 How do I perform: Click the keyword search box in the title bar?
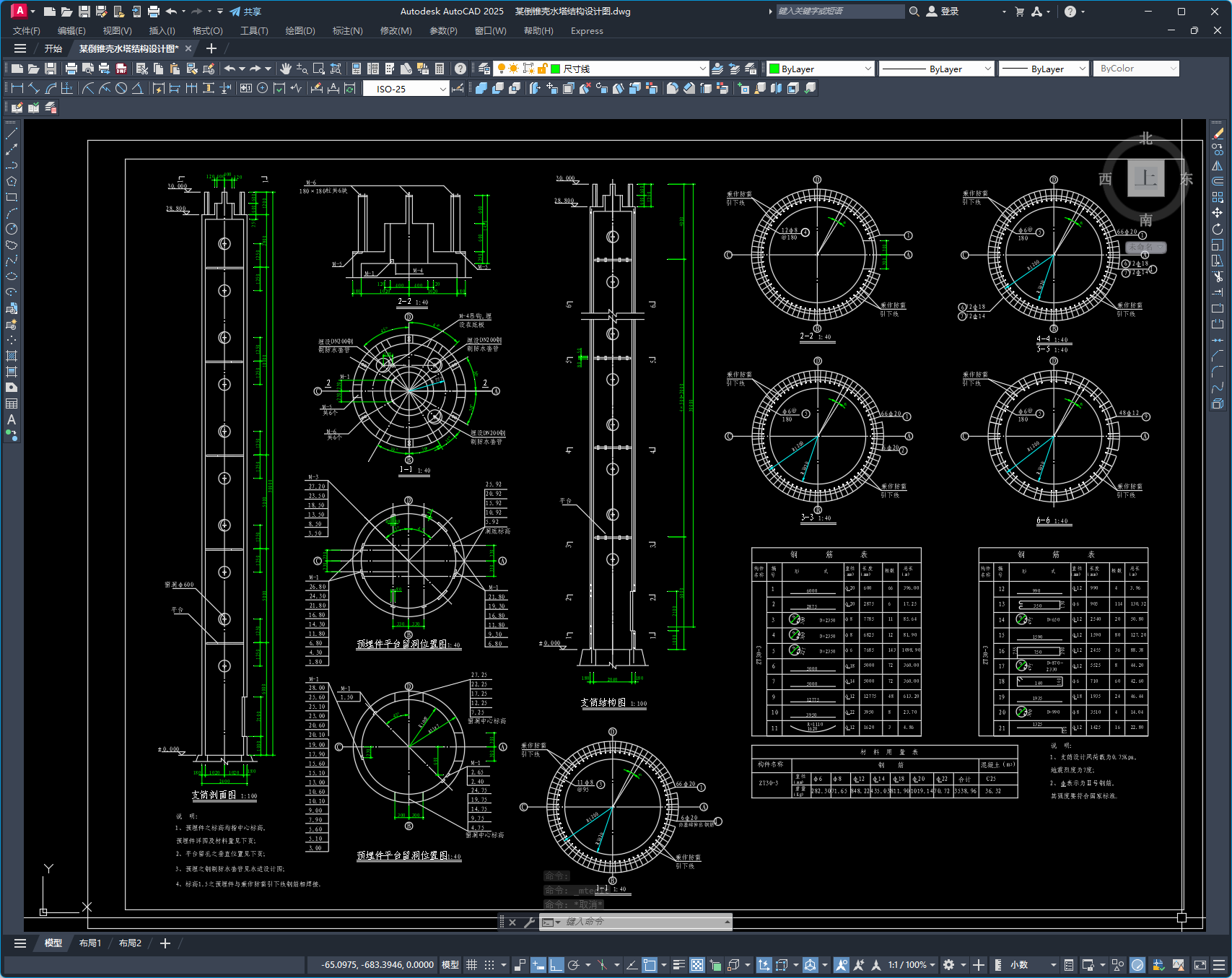(840, 12)
